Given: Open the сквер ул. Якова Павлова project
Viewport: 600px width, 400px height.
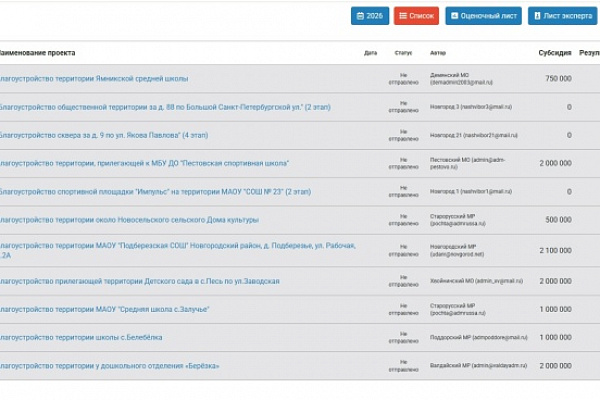Looking at the screenshot, I should [104, 134].
